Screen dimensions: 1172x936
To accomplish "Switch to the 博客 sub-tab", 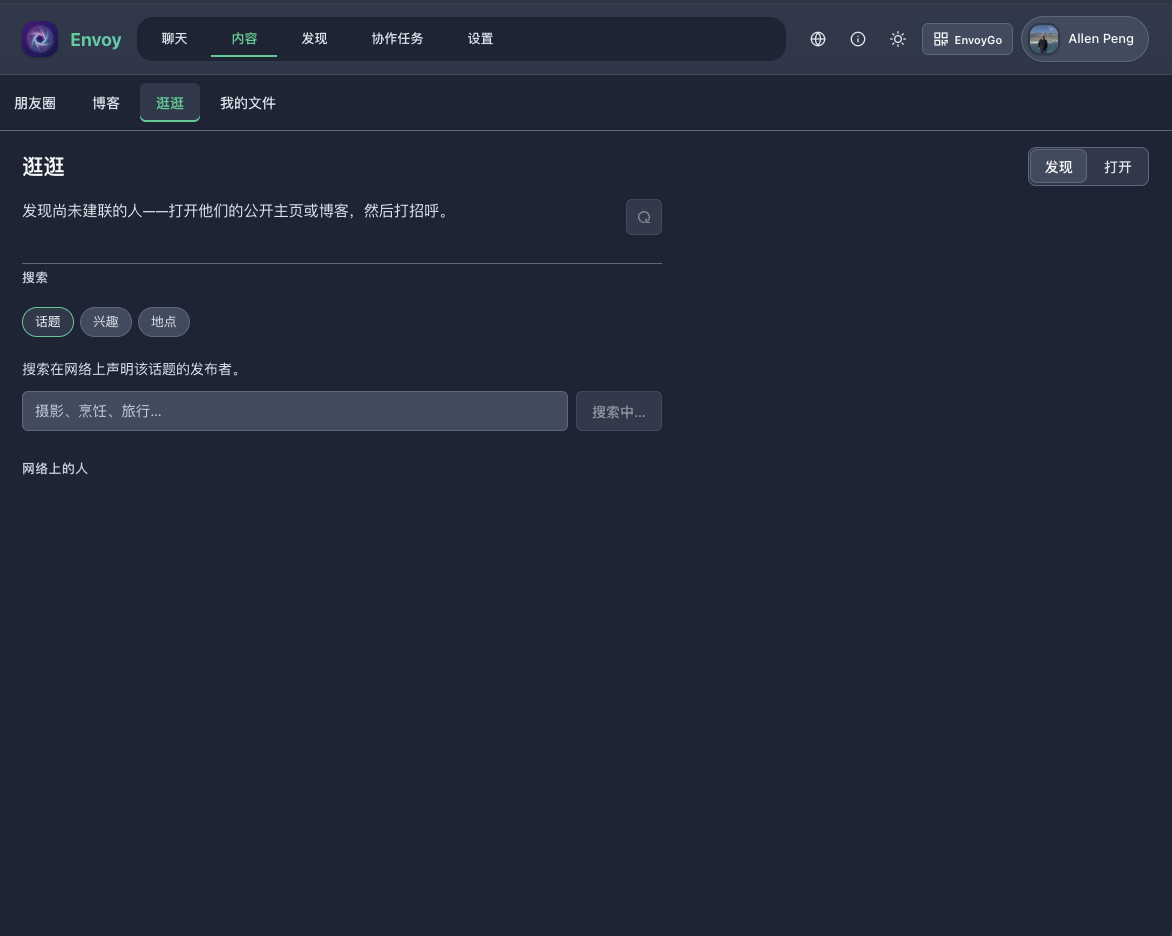I will tap(106, 103).
